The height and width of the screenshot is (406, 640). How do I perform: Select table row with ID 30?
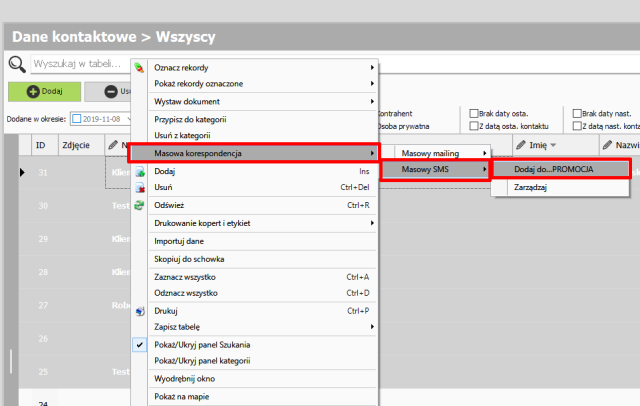coord(75,206)
